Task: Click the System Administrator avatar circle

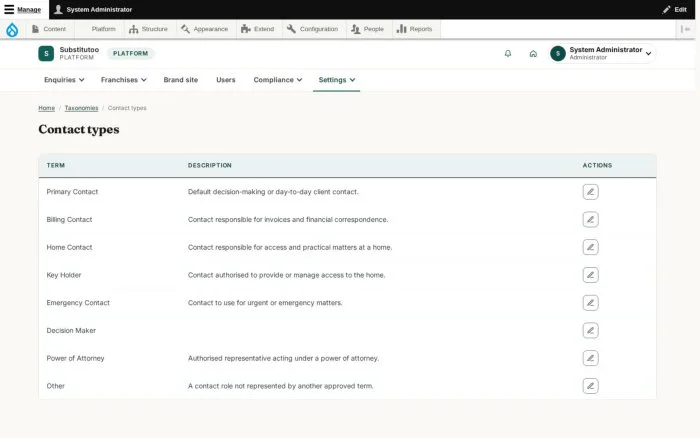Action: pos(558,54)
